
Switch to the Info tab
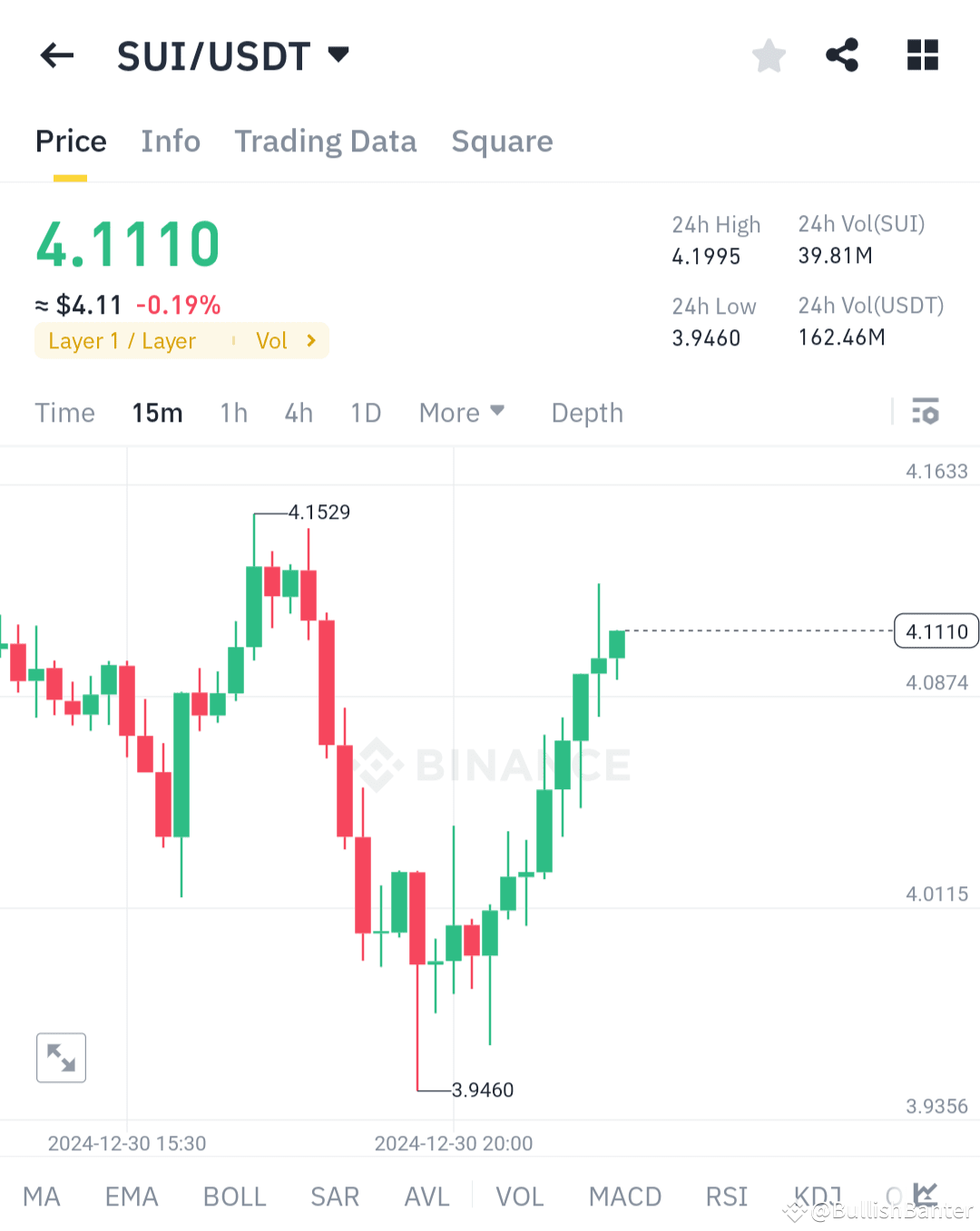(171, 142)
